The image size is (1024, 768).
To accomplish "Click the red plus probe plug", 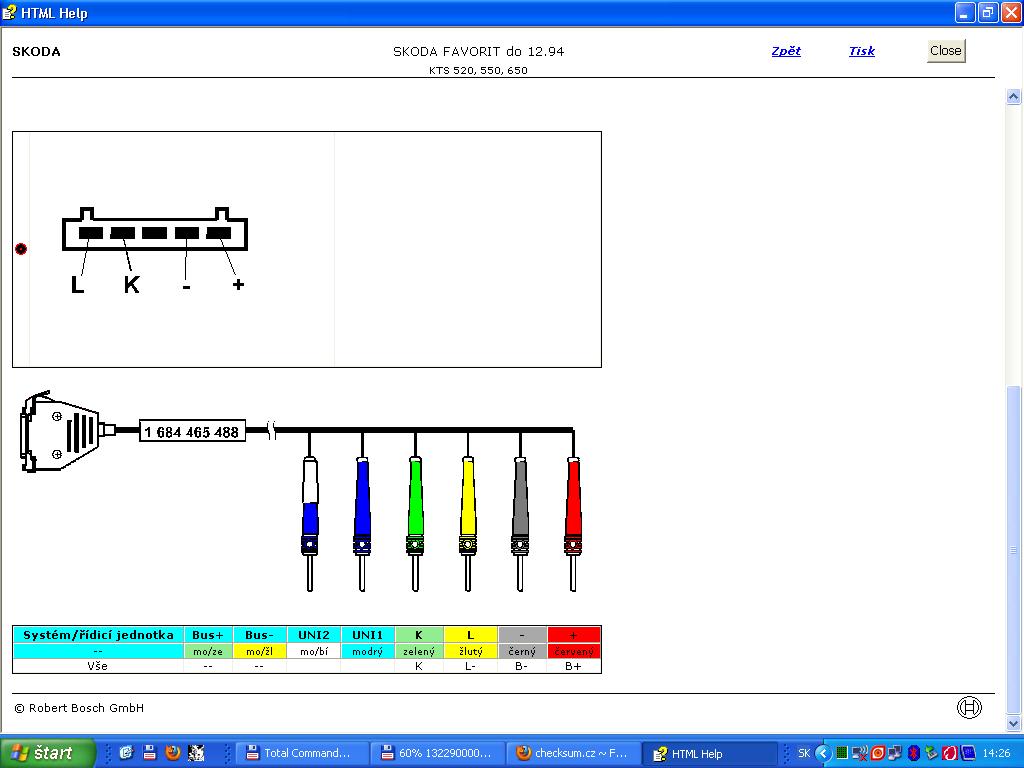I will 573,524.
